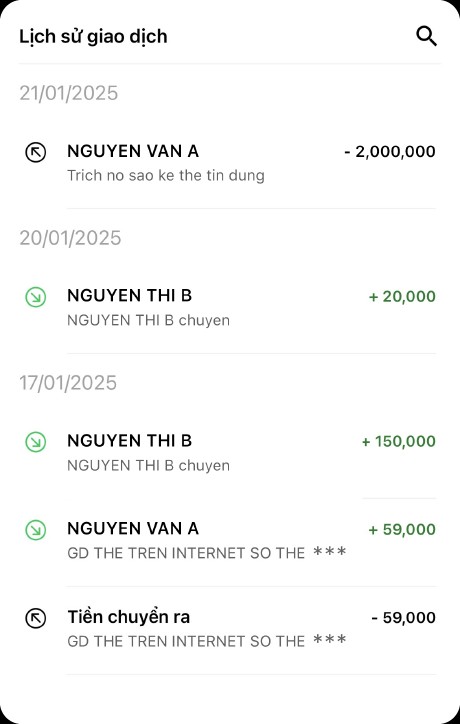Tap outgoing arrow icon beside Tiền chuyển ra
Viewport: 460px width, 724px height.
(x=36, y=618)
